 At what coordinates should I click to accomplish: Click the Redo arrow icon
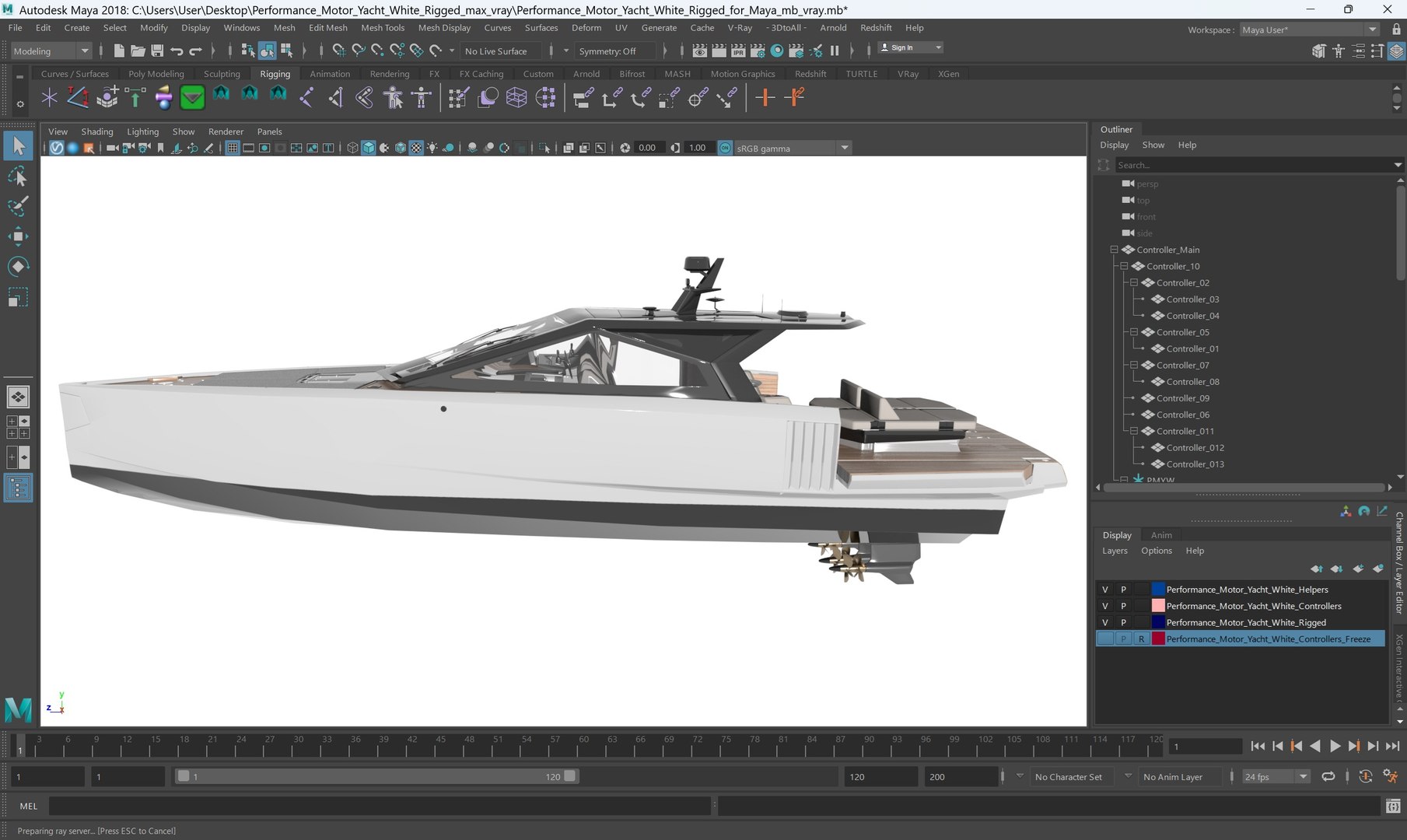pos(195,51)
